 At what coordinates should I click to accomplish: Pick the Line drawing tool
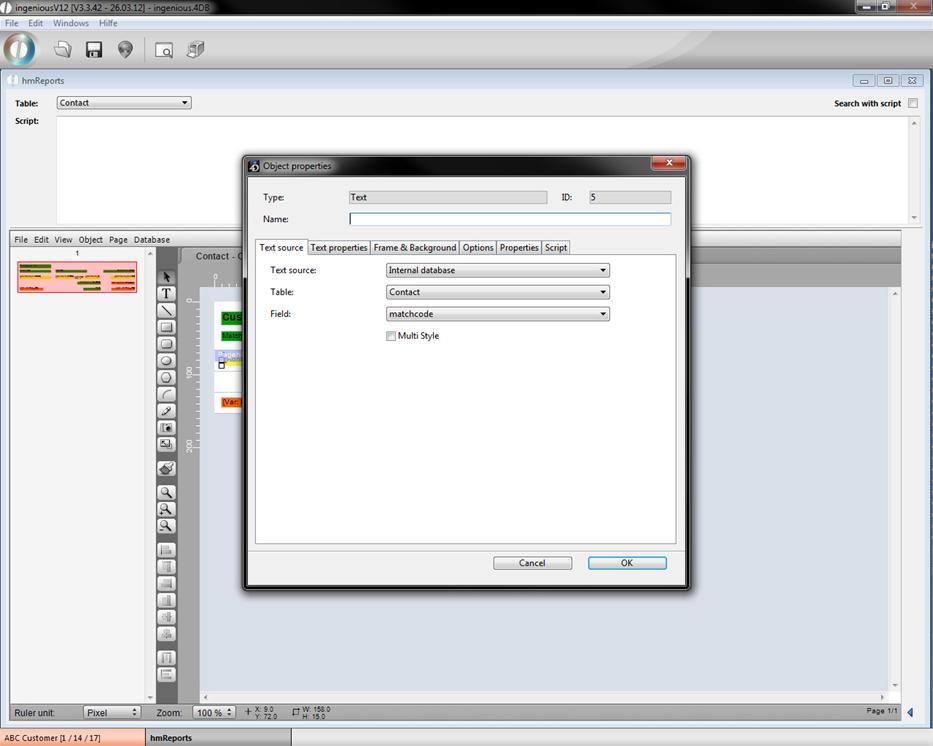click(167, 311)
